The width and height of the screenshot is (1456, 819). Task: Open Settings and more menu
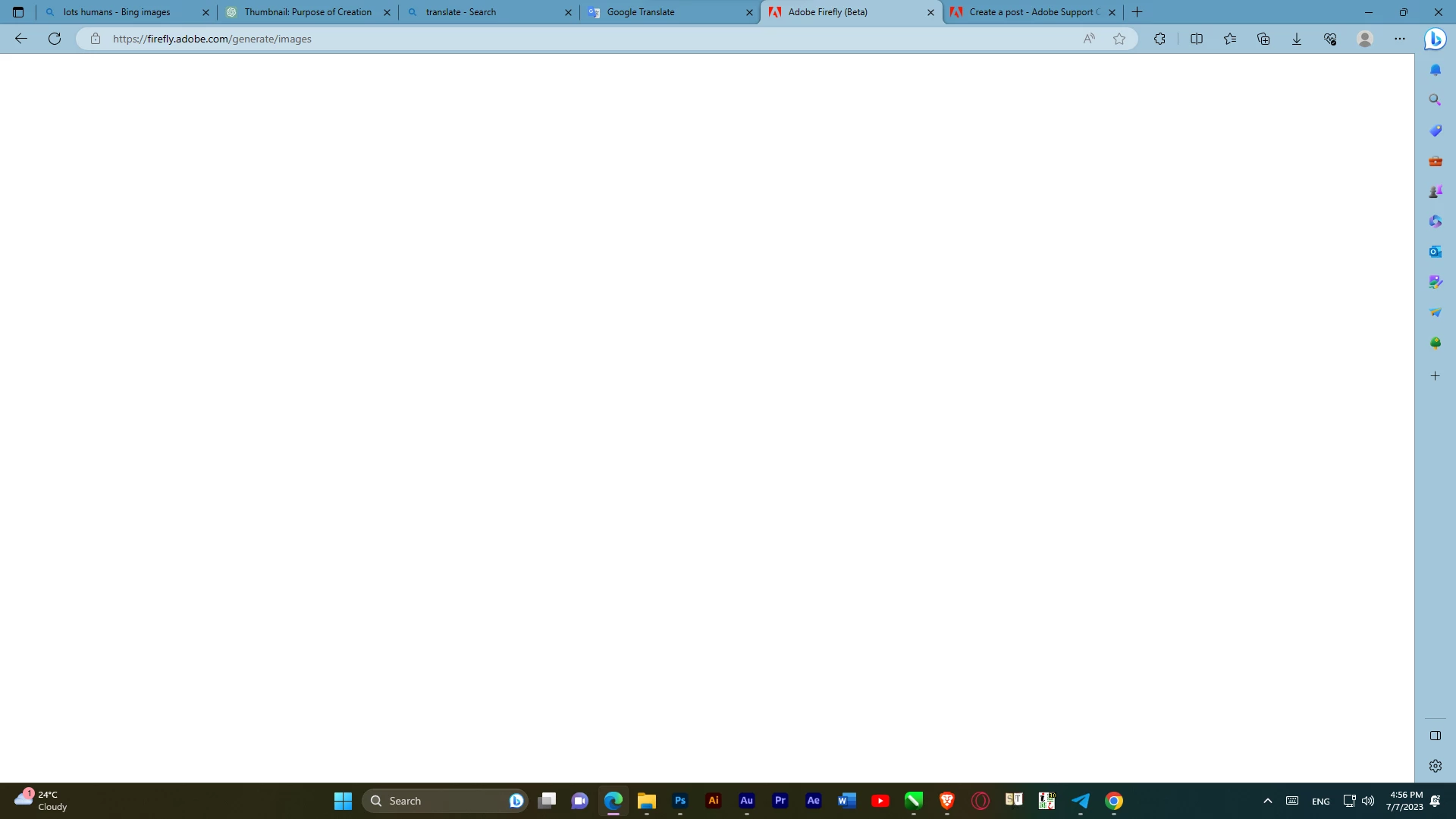(x=1400, y=39)
